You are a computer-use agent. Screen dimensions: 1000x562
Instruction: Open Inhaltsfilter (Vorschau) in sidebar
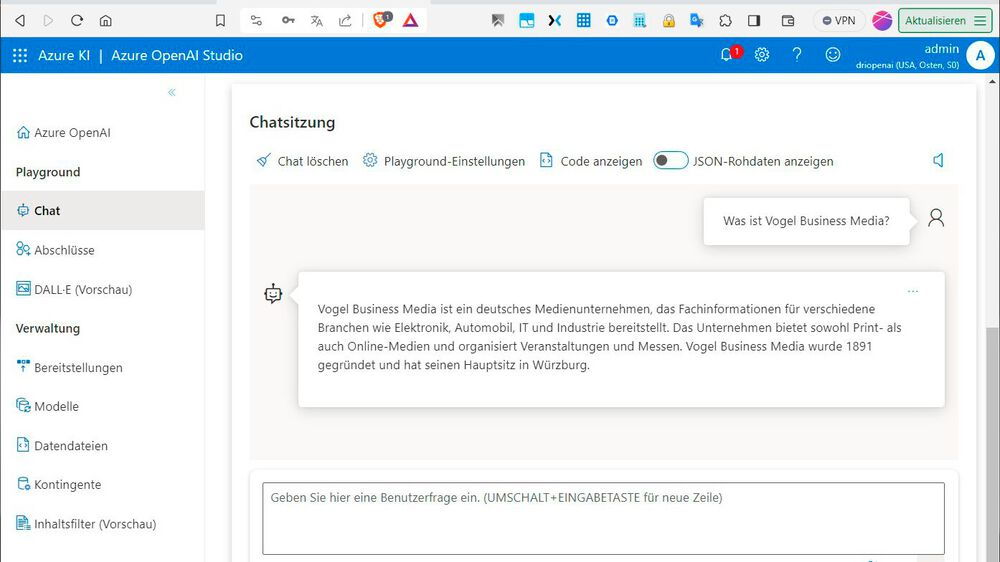point(86,524)
